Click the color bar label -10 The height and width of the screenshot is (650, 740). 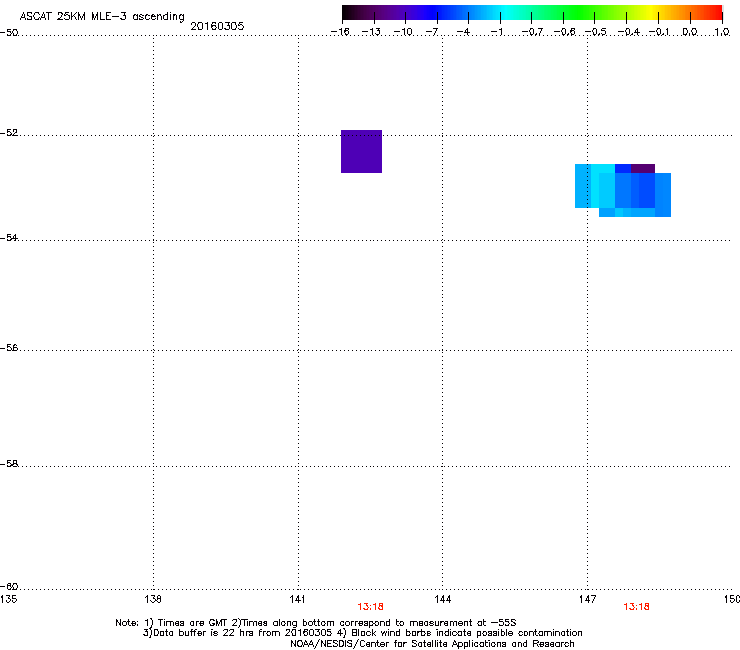tap(403, 32)
